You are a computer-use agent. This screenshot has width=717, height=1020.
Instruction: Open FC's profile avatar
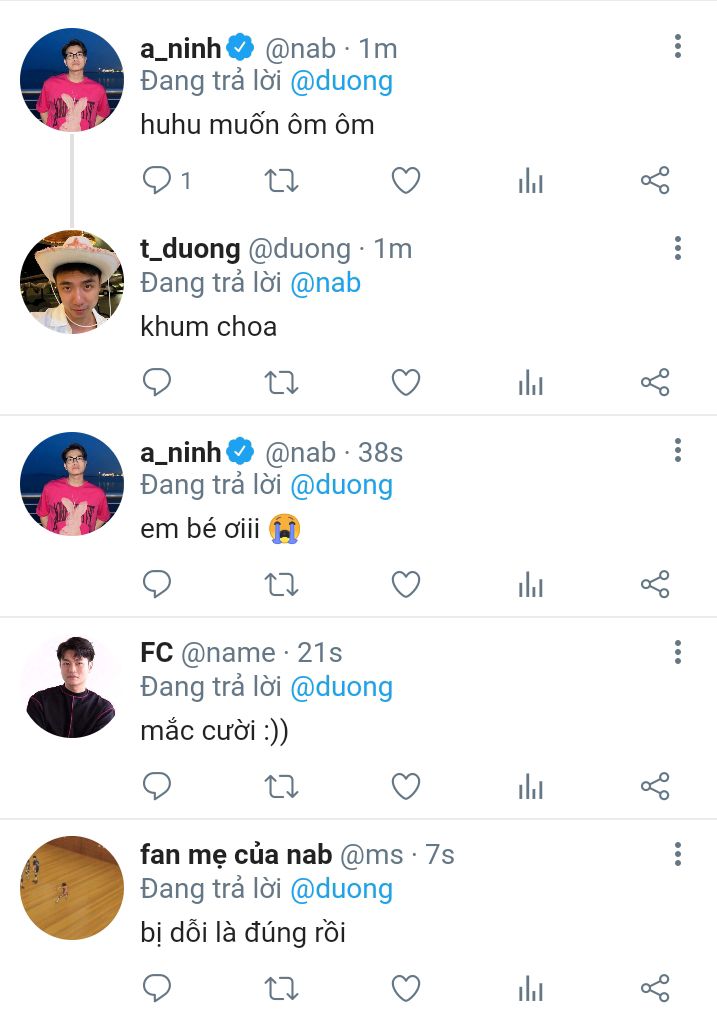(71, 686)
